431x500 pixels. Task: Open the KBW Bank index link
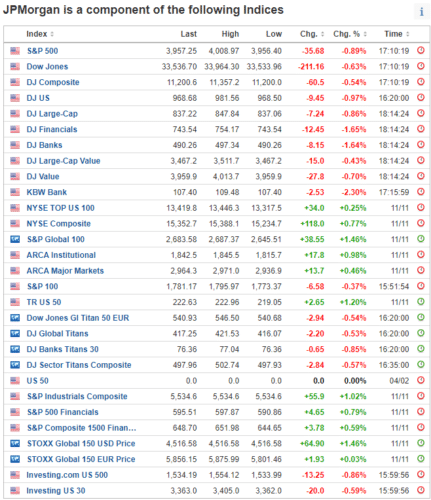(x=47, y=192)
